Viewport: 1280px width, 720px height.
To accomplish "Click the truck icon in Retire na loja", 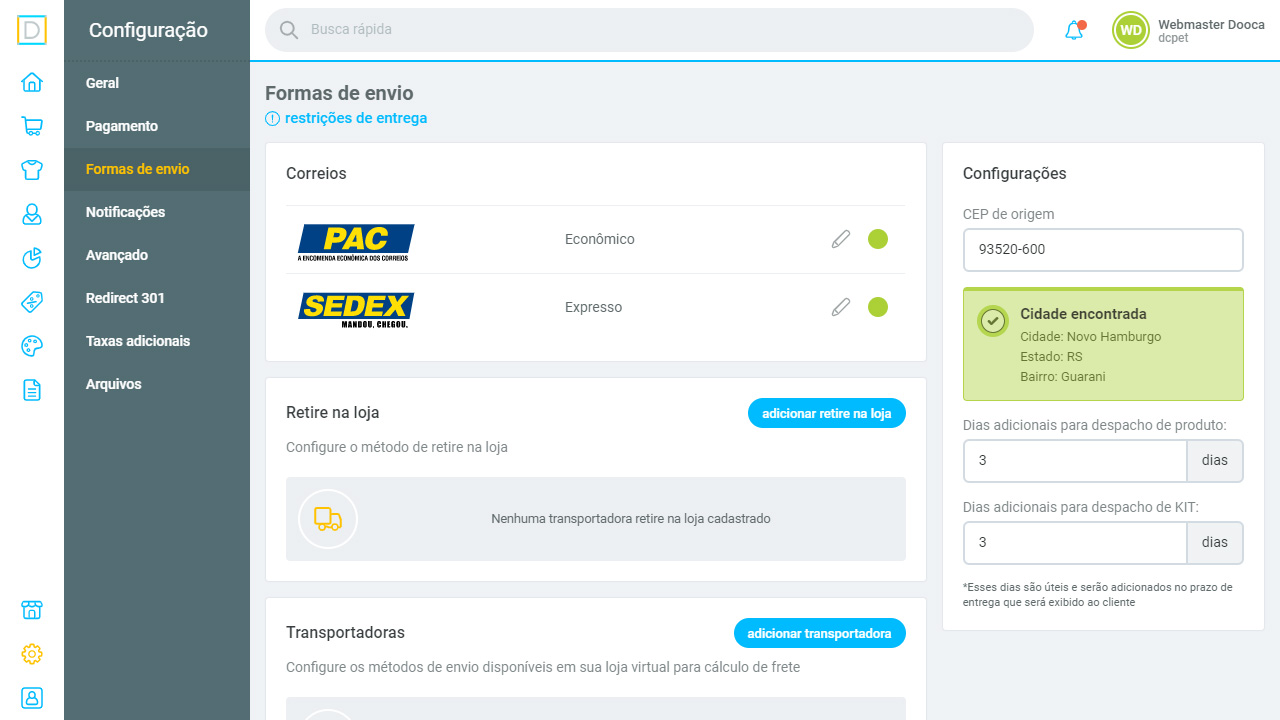I will [x=328, y=519].
